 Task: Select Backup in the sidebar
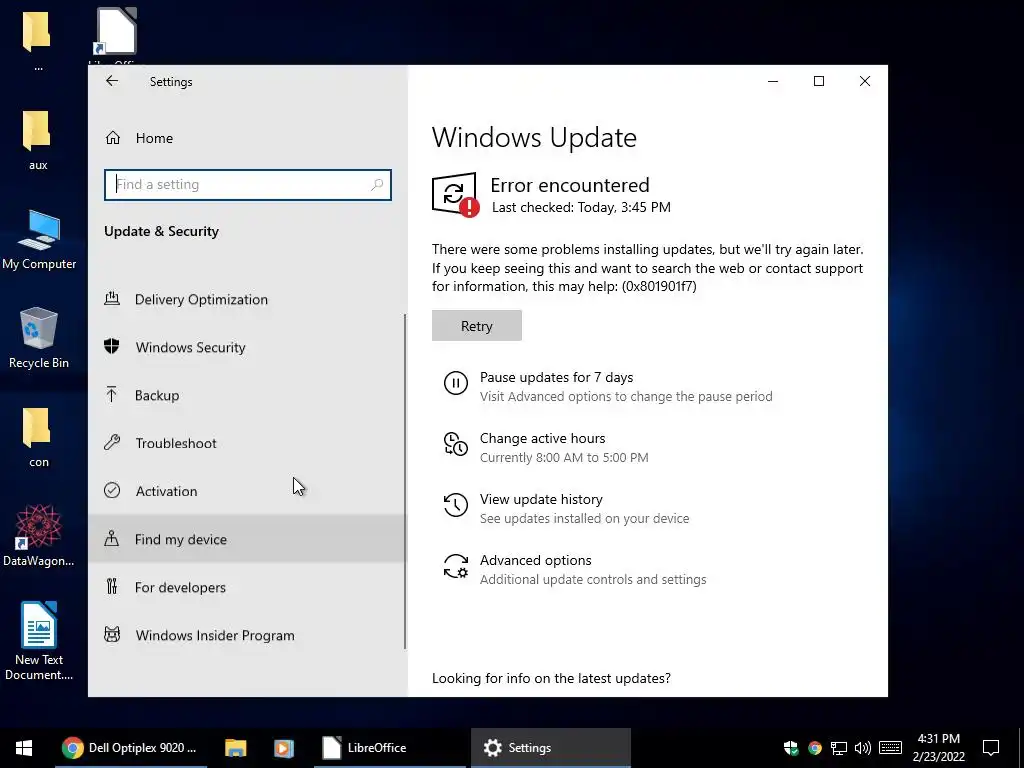(248, 395)
